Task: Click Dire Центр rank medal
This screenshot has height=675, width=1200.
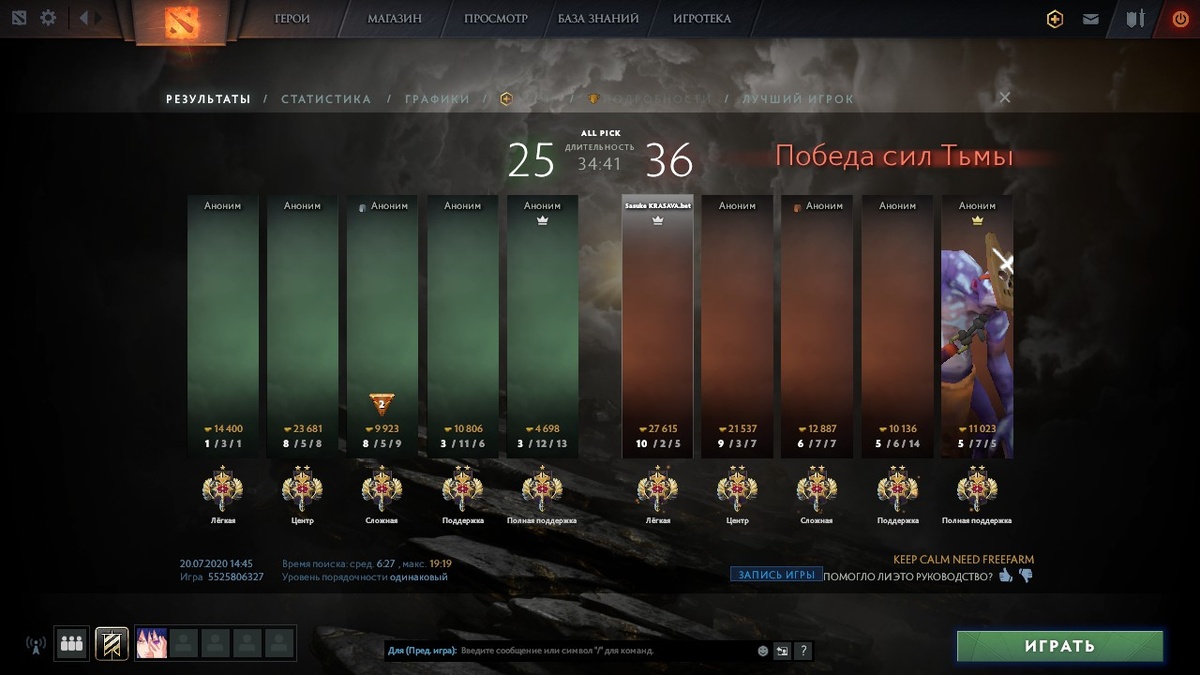Action: pyautogui.click(x=737, y=489)
